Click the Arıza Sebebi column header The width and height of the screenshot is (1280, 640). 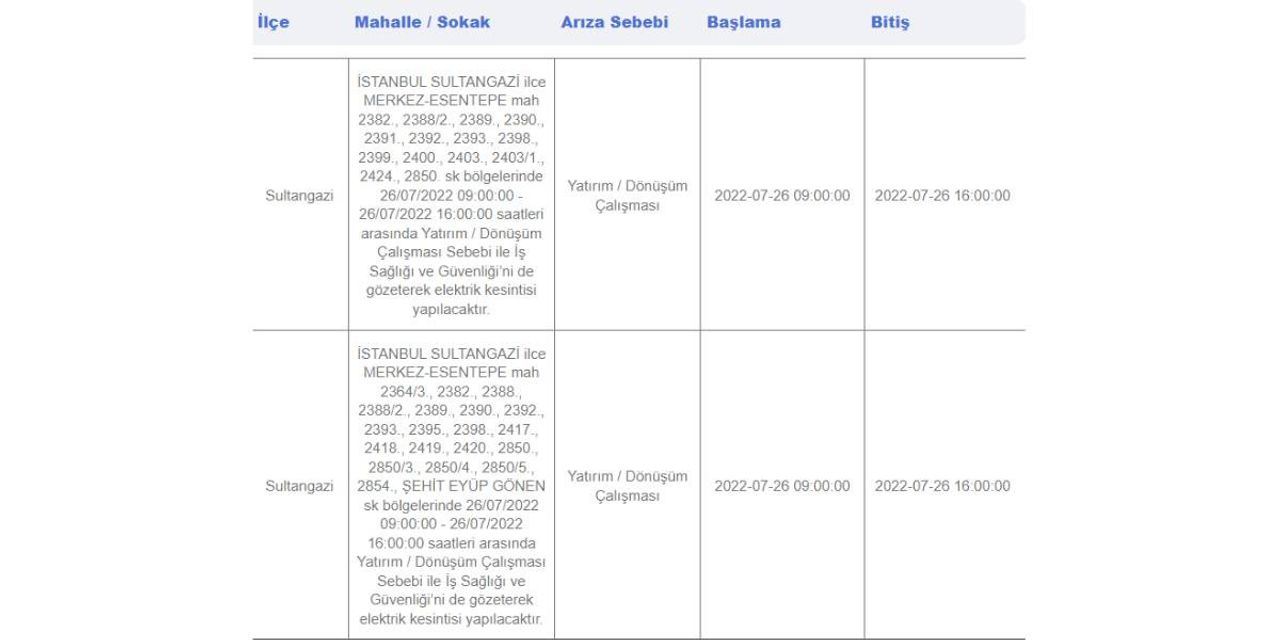(614, 22)
